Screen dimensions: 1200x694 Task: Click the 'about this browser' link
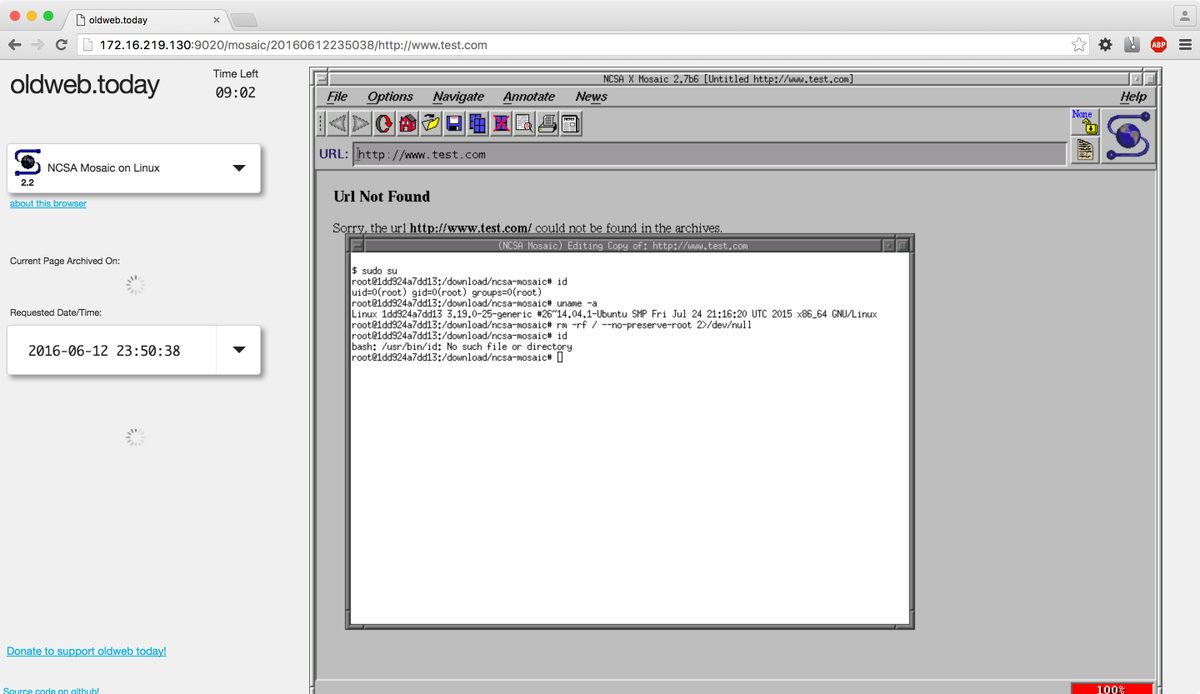tap(48, 204)
